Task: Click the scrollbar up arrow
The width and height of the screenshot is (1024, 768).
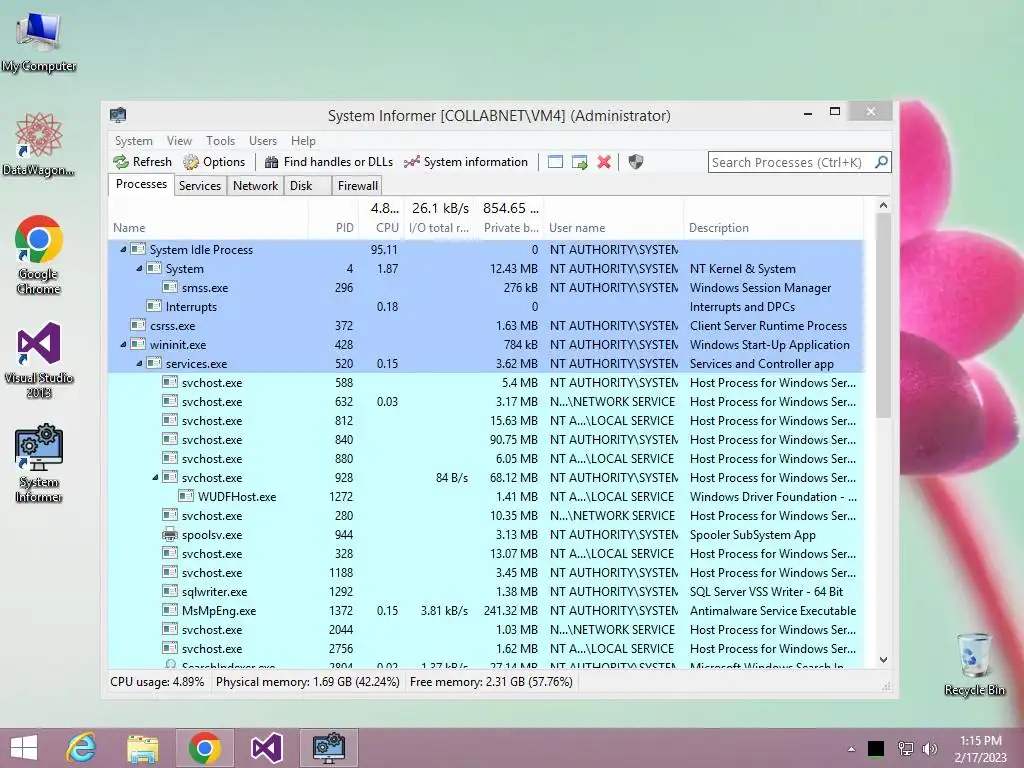Action: [x=883, y=205]
